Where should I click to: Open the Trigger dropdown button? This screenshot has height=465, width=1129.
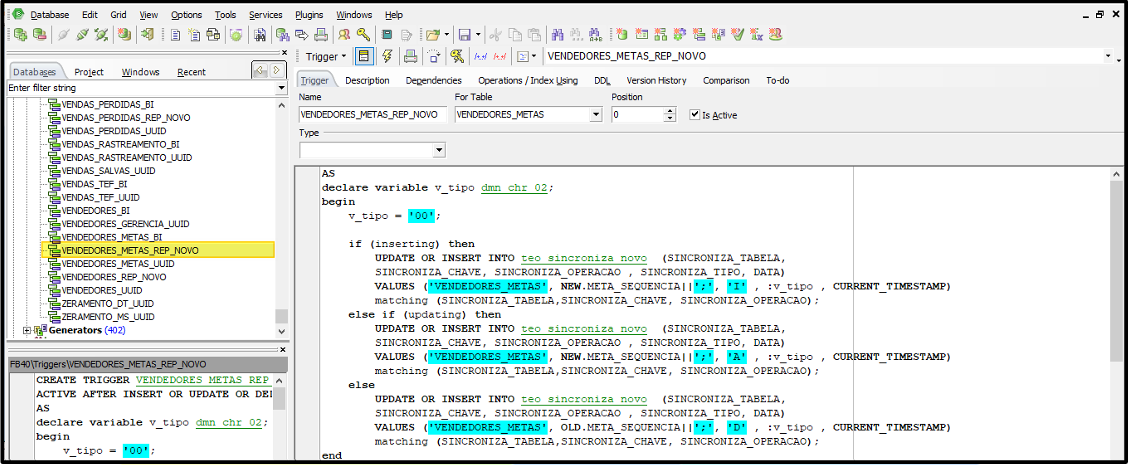point(326,57)
